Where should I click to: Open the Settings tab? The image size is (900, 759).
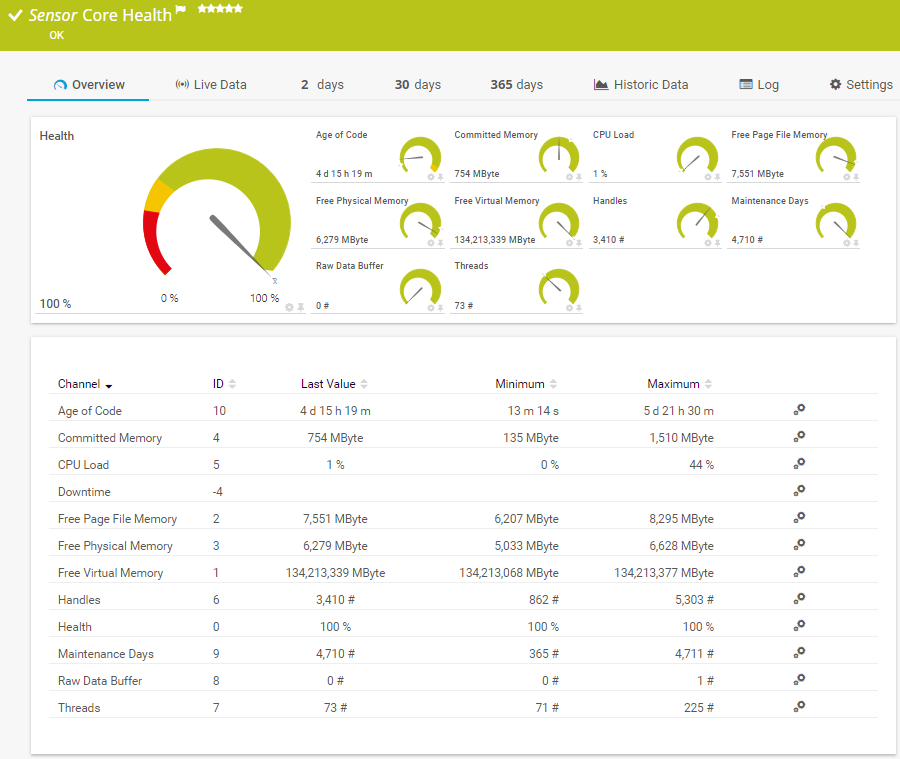tap(861, 85)
